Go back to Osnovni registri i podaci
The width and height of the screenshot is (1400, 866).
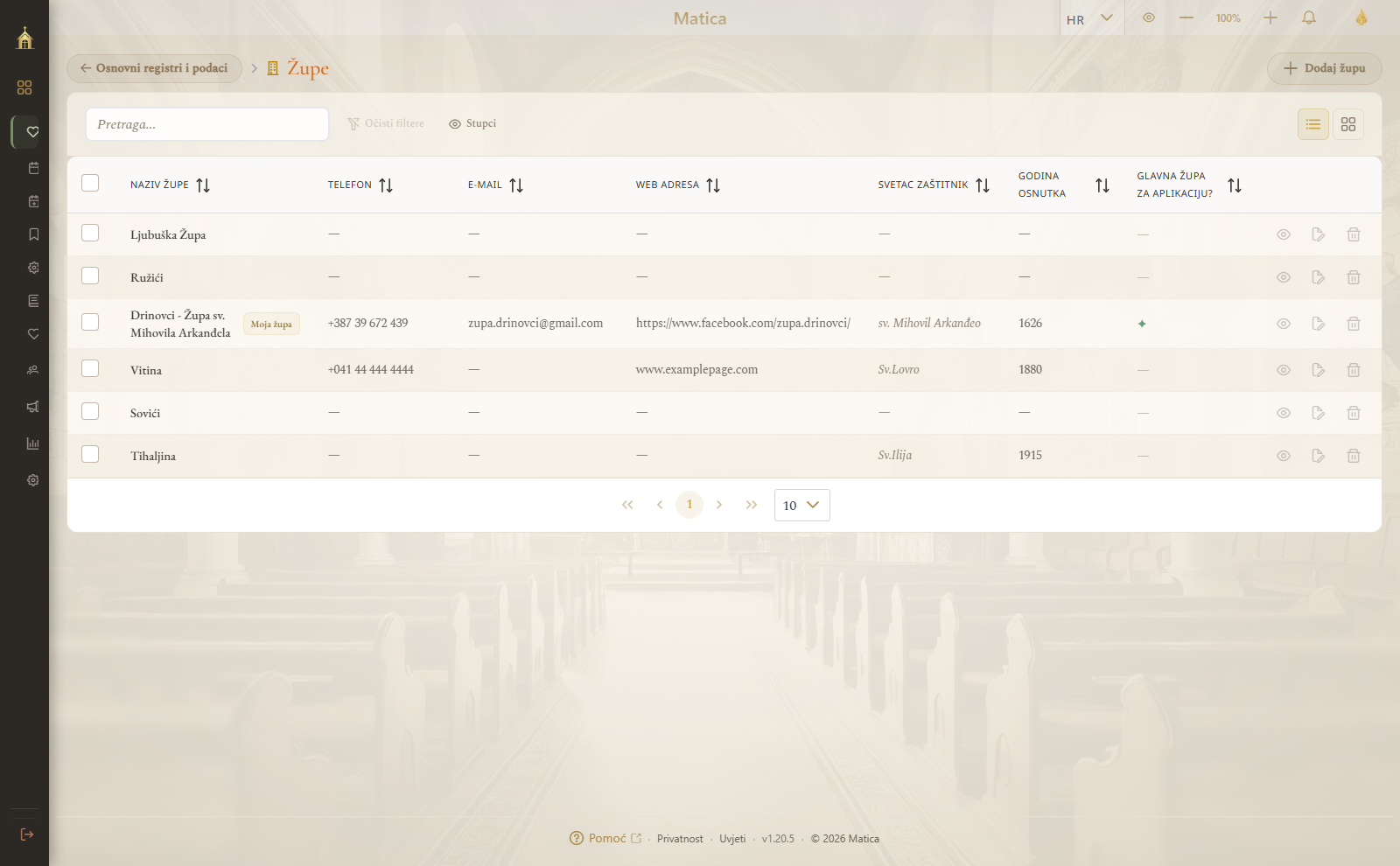coord(154,68)
